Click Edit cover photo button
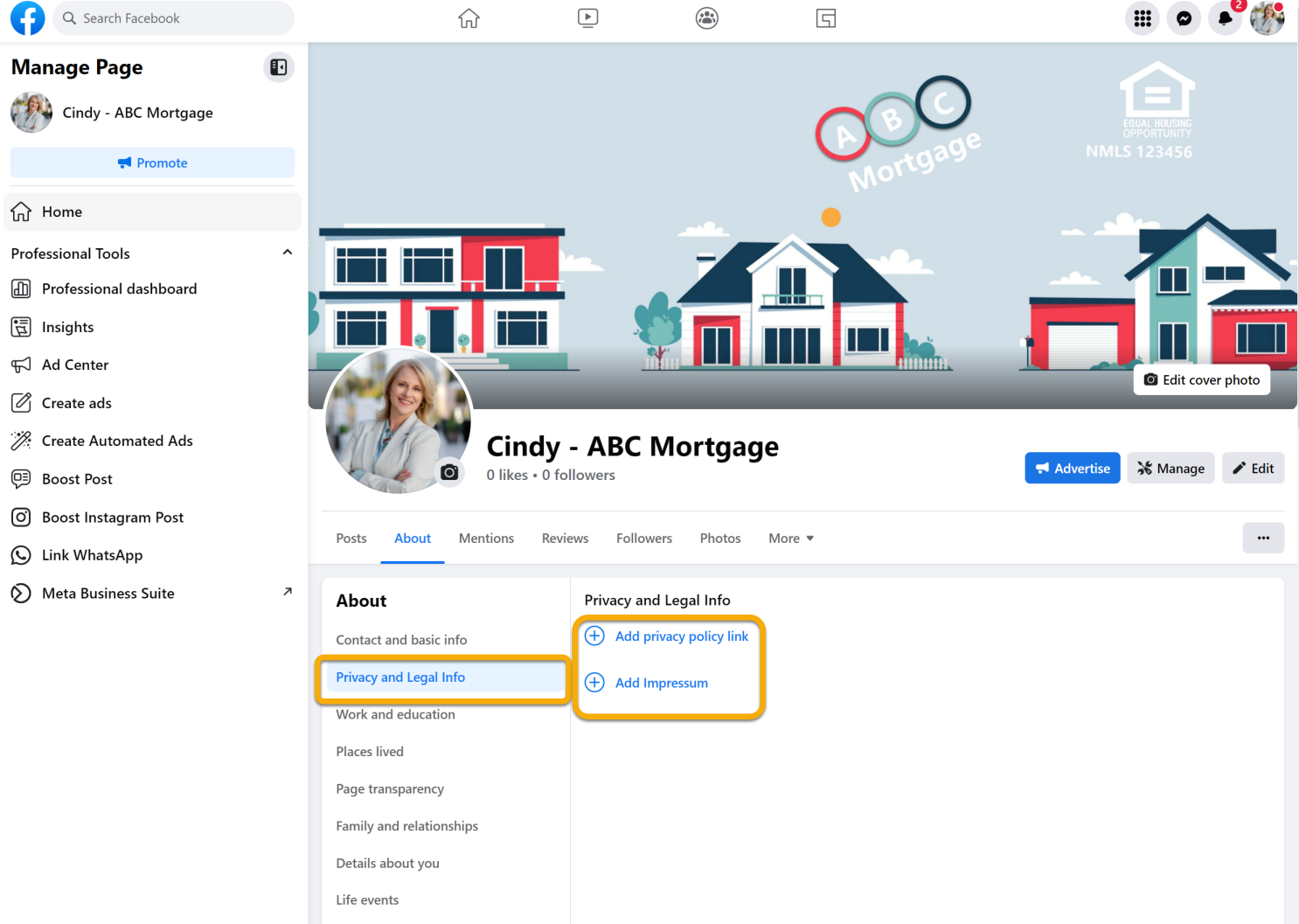1299x924 pixels. [x=1202, y=380]
